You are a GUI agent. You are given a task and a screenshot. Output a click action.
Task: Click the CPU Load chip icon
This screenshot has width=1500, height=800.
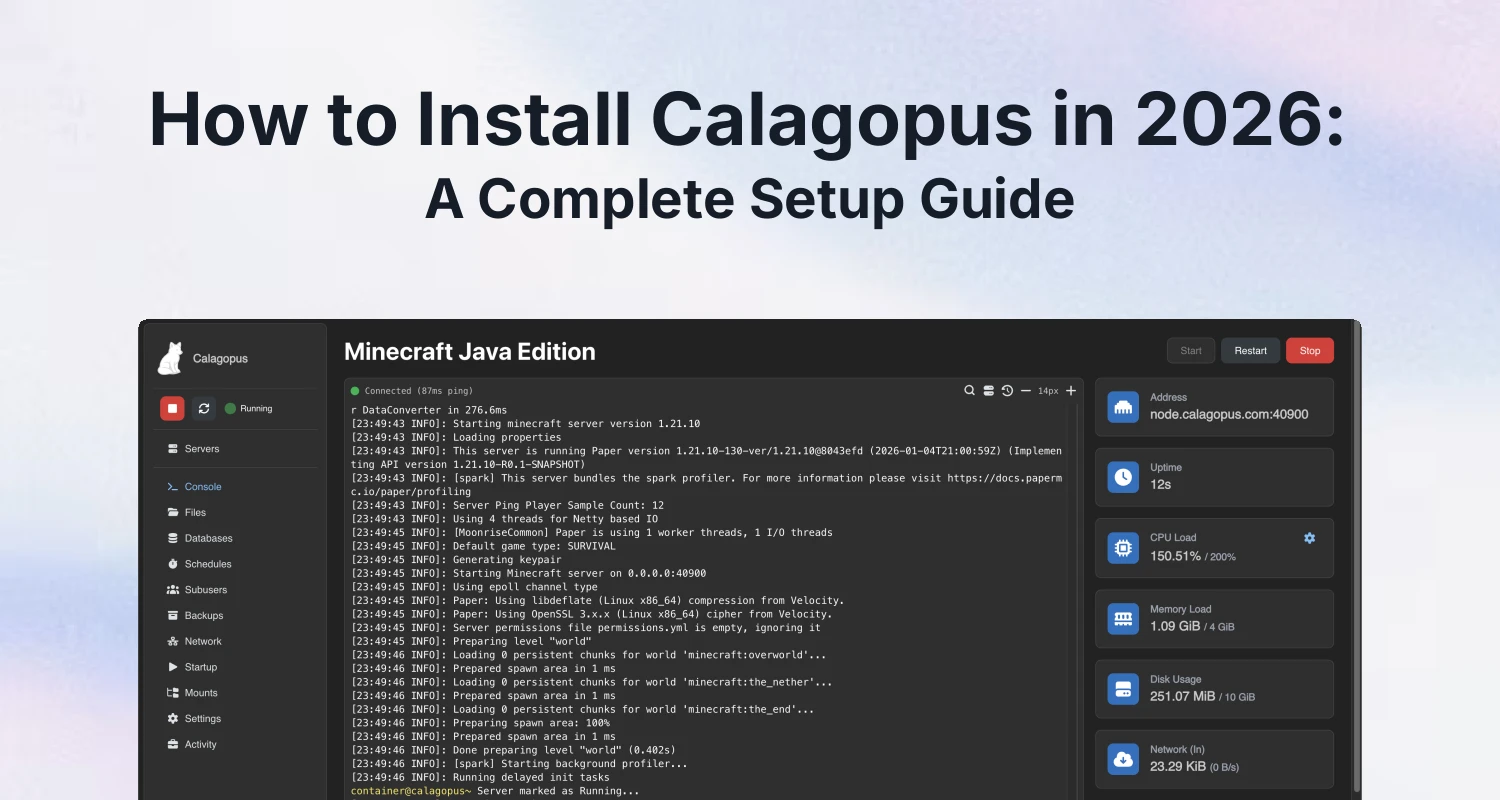click(1123, 548)
